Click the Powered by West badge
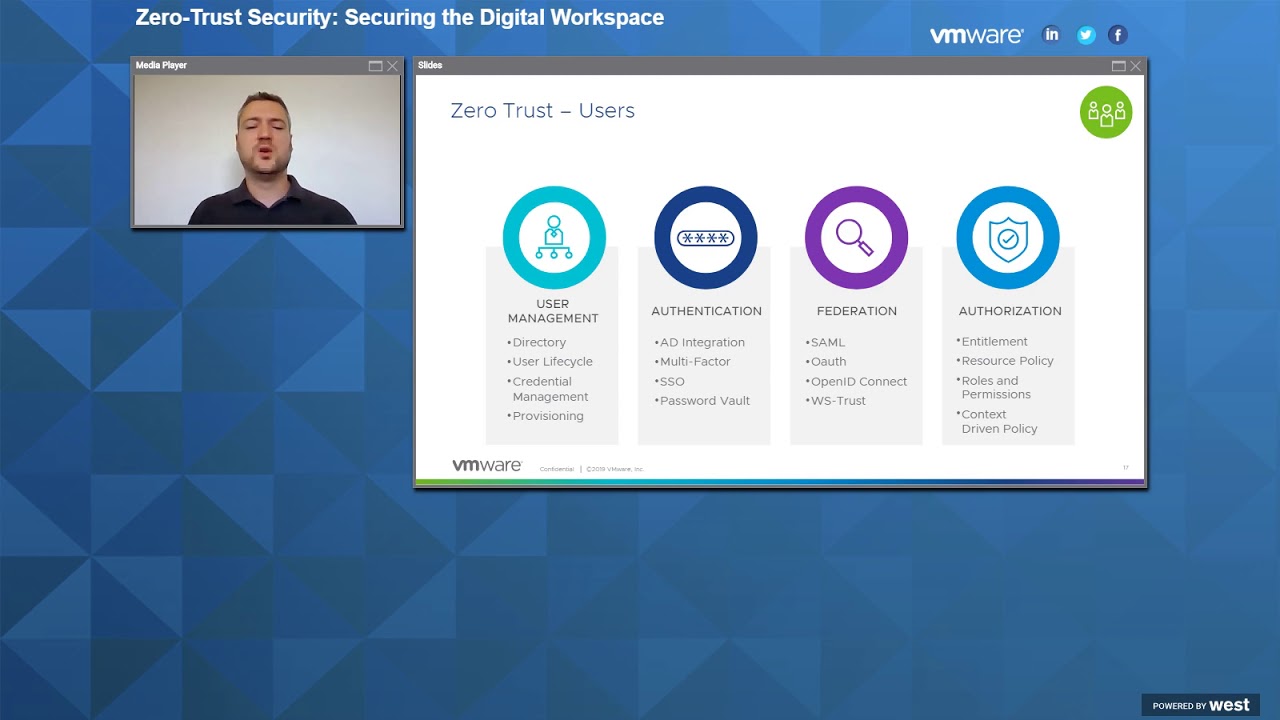Viewport: 1280px width, 720px height. pos(1200,705)
